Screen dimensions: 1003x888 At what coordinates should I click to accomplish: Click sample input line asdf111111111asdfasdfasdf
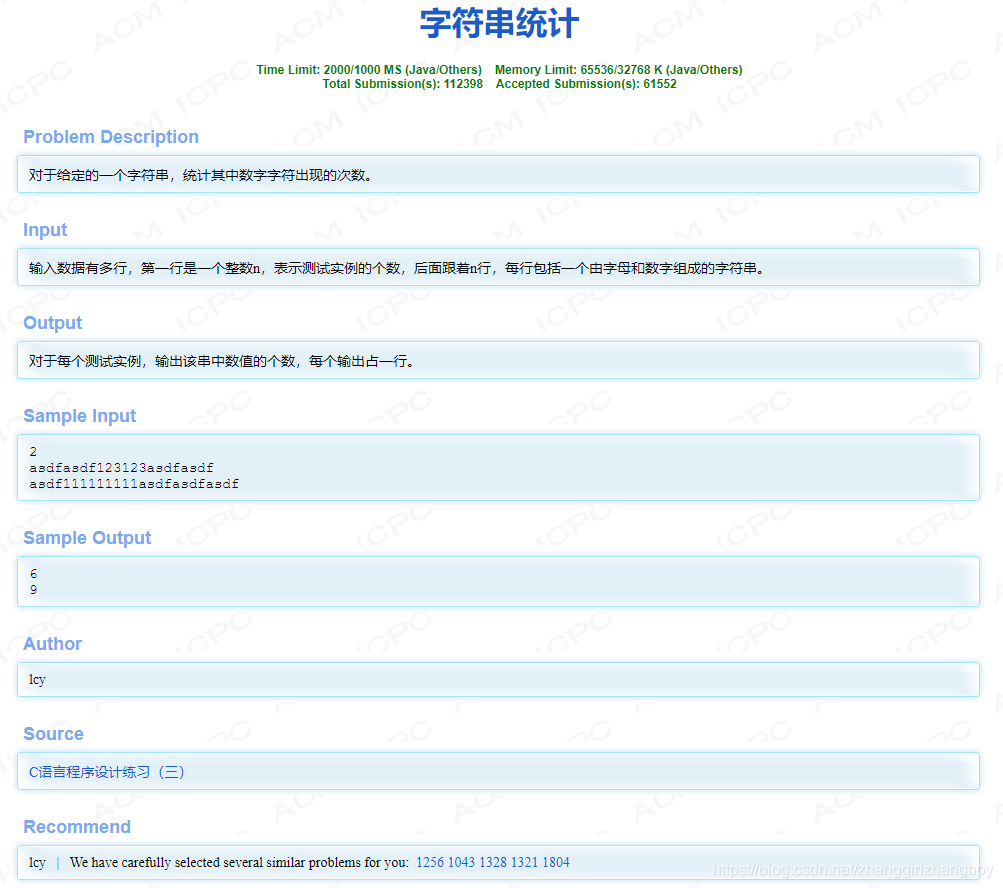tap(134, 484)
